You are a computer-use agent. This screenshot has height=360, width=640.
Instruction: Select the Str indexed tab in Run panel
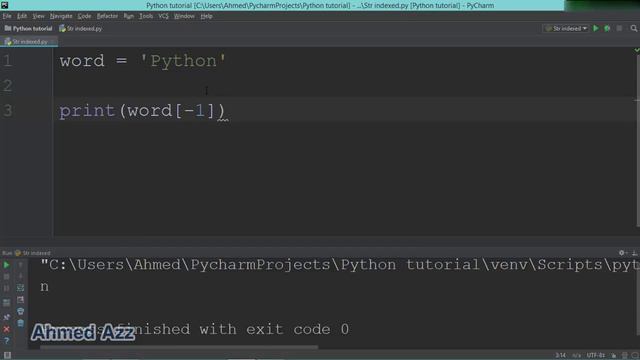[33, 253]
